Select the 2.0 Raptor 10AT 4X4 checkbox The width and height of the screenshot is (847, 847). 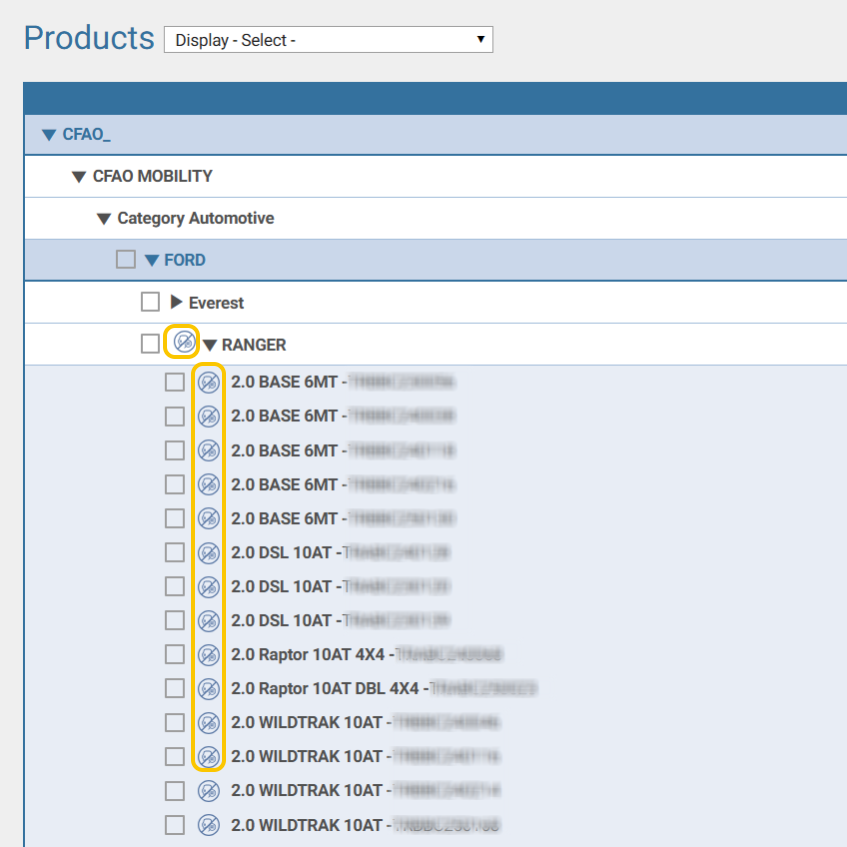click(x=174, y=655)
